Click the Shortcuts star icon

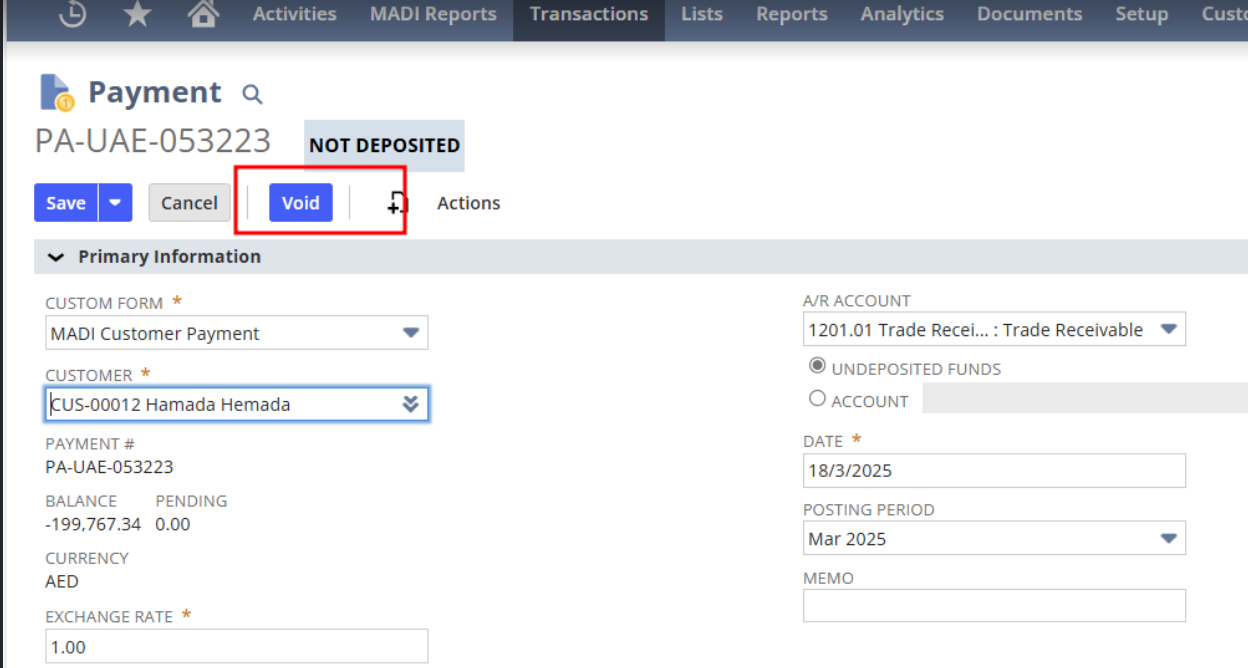(x=136, y=14)
